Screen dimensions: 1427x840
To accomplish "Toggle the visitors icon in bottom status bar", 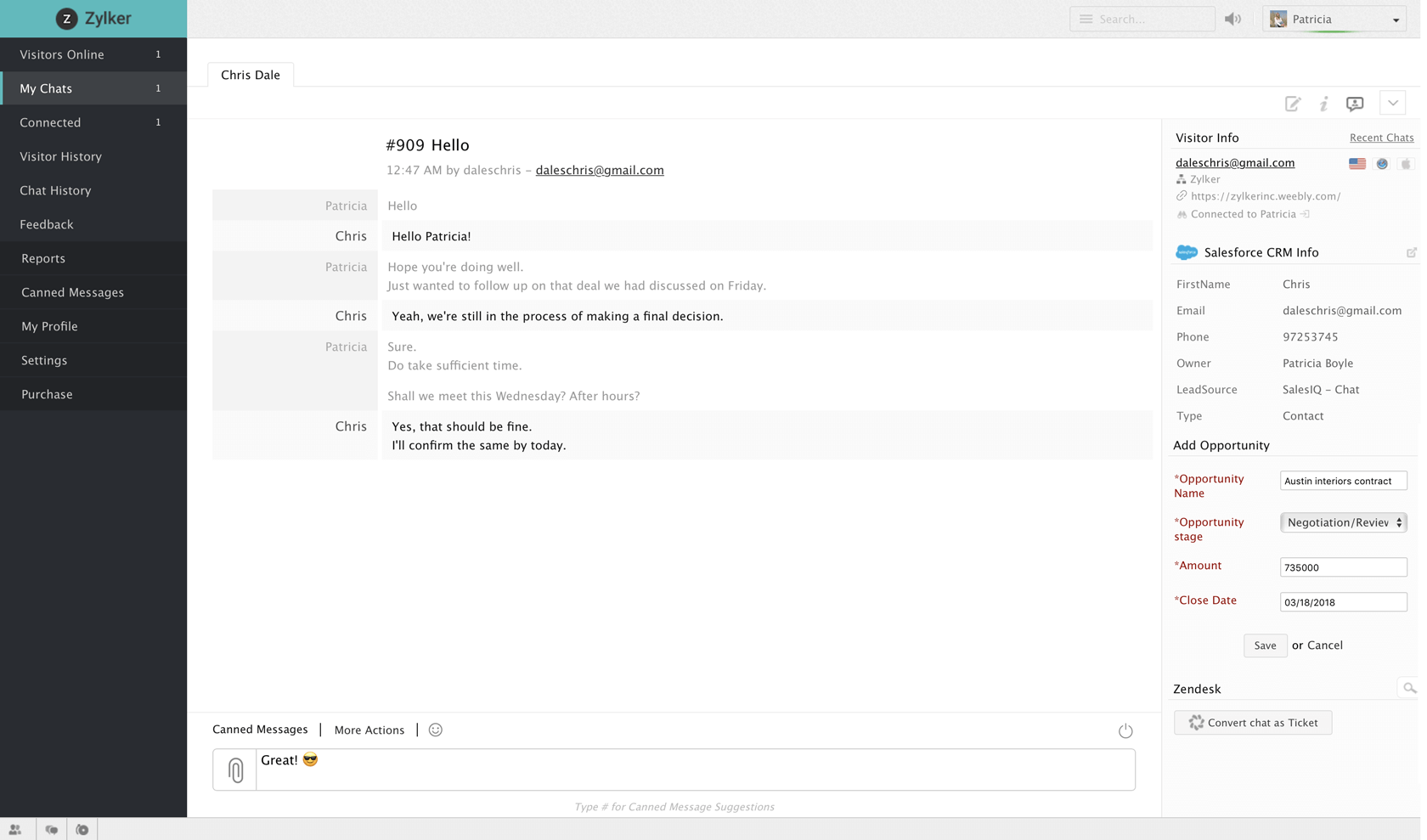I will pos(17,829).
